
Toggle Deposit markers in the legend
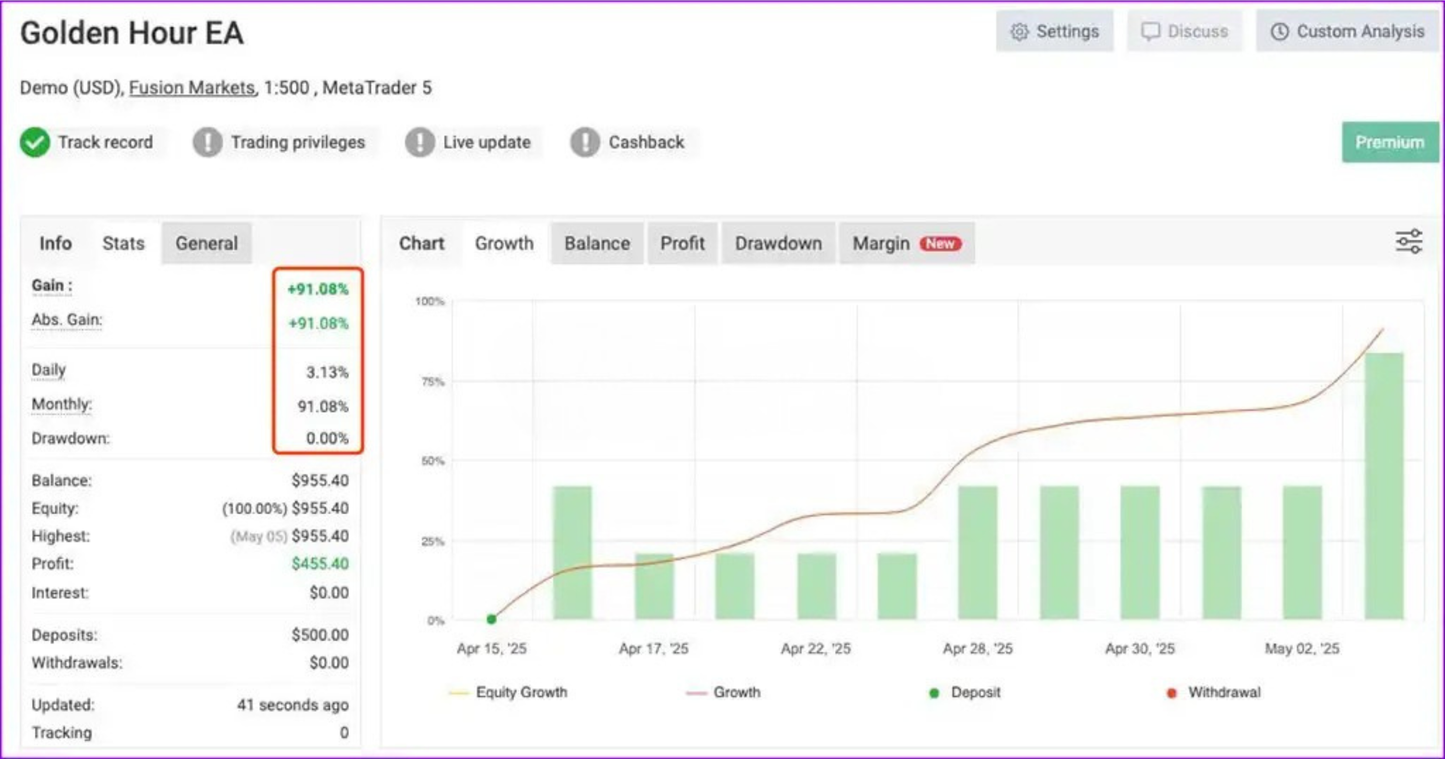965,692
